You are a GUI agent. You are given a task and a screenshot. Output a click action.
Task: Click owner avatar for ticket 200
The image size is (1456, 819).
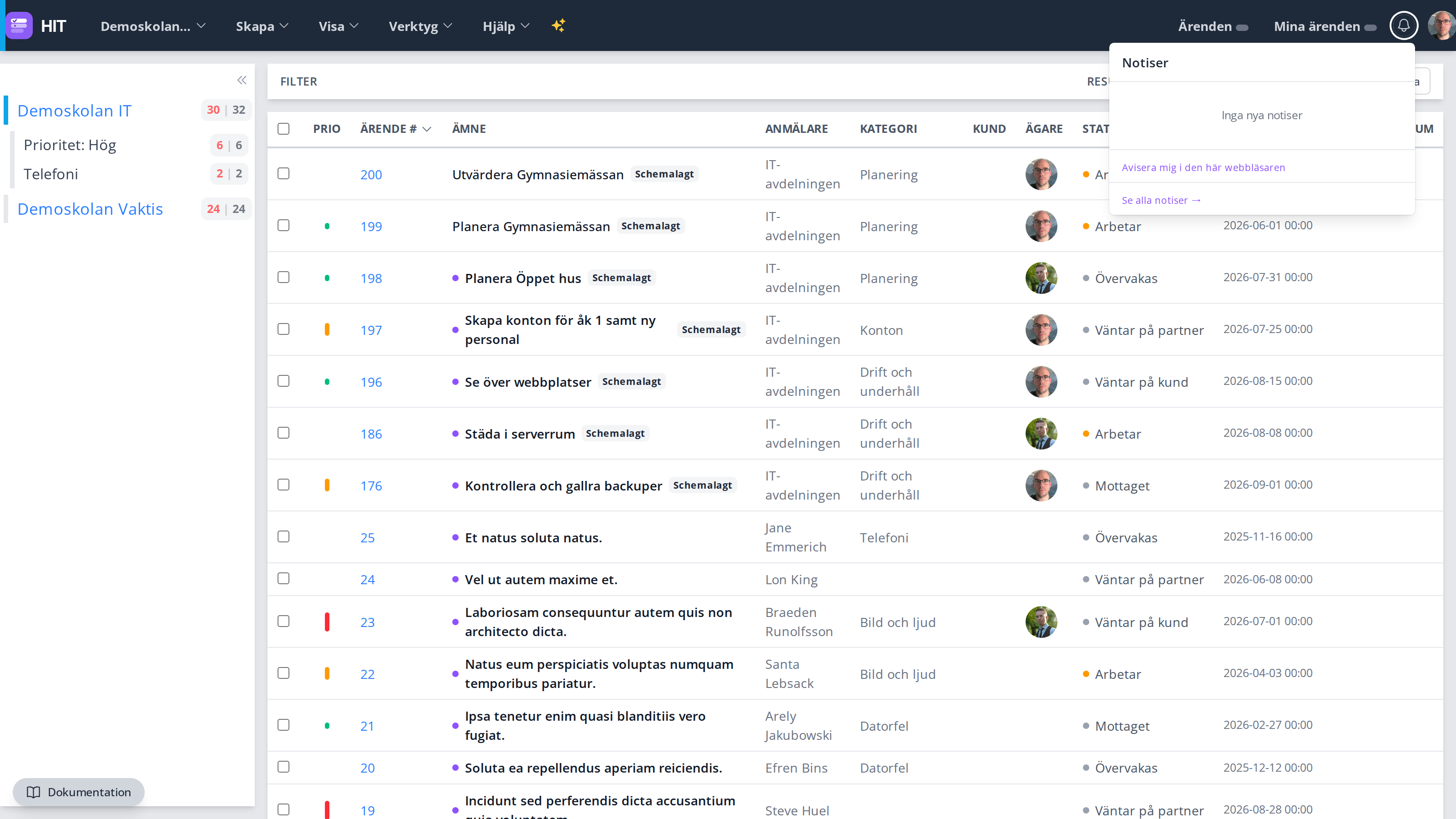(1041, 174)
